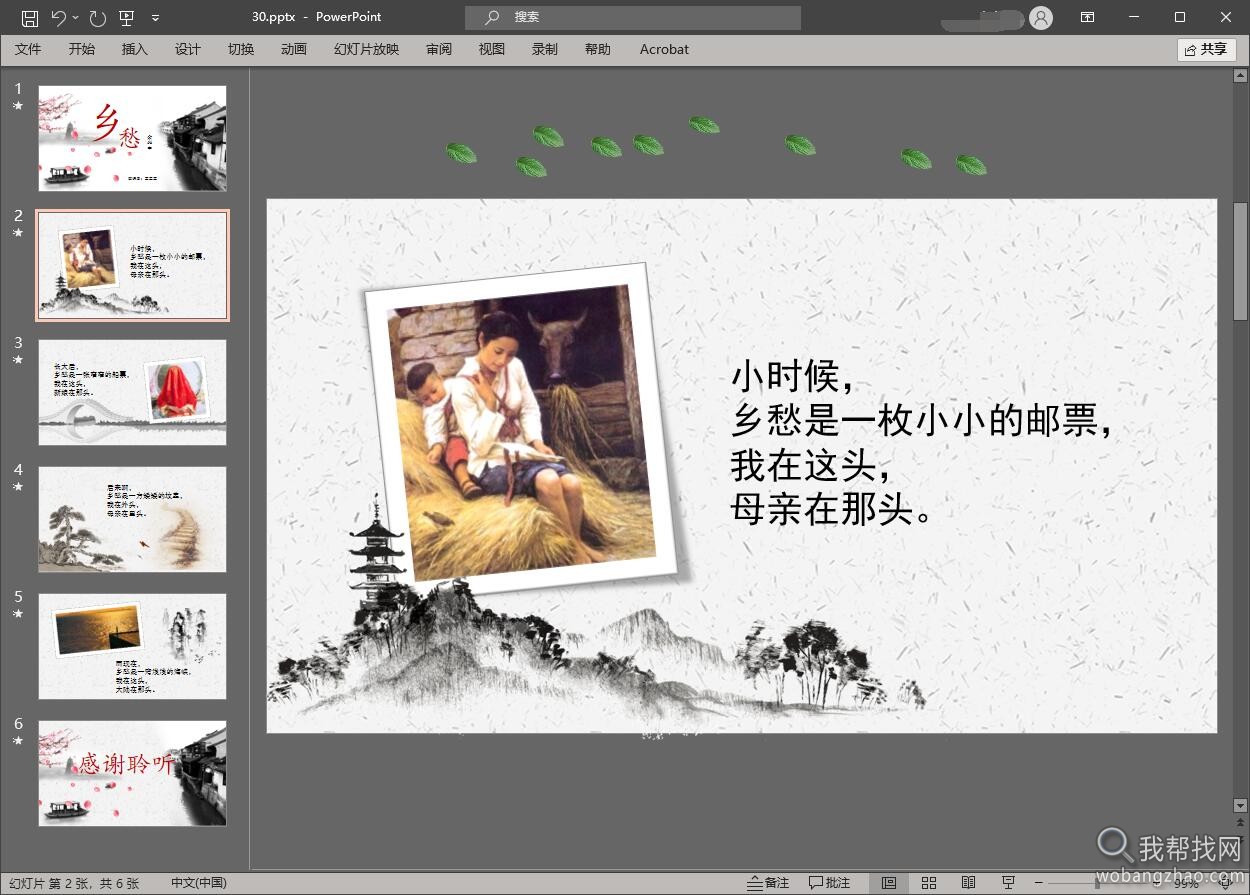Click the poem text box starting 小时候
This screenshot has width=1250, height=895.
922,443
